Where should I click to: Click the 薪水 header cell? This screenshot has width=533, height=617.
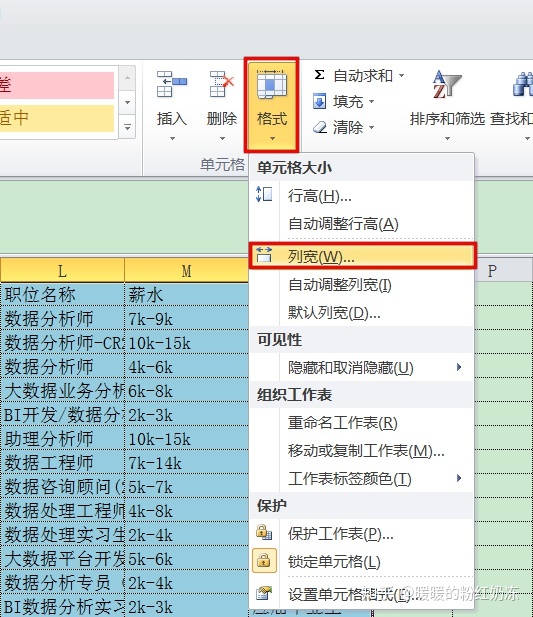[x=186, y=294]
